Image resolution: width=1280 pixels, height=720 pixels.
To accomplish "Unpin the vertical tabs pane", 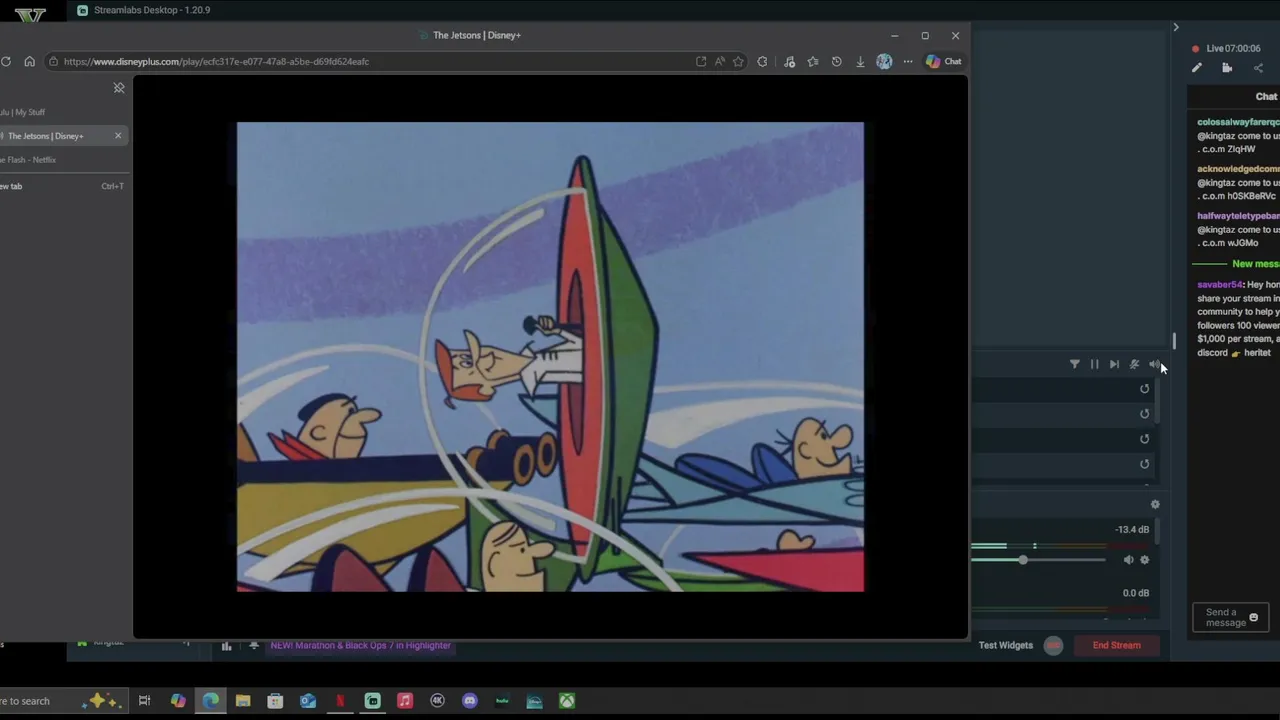I will [119, 88].
